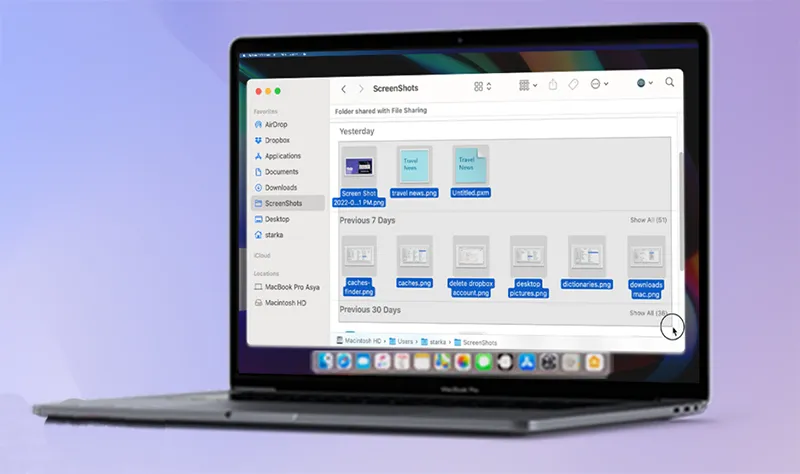Select ScreenShots in the sidebar
The height and width of the screenshot is (474, 800).
[x=288, y=203]
